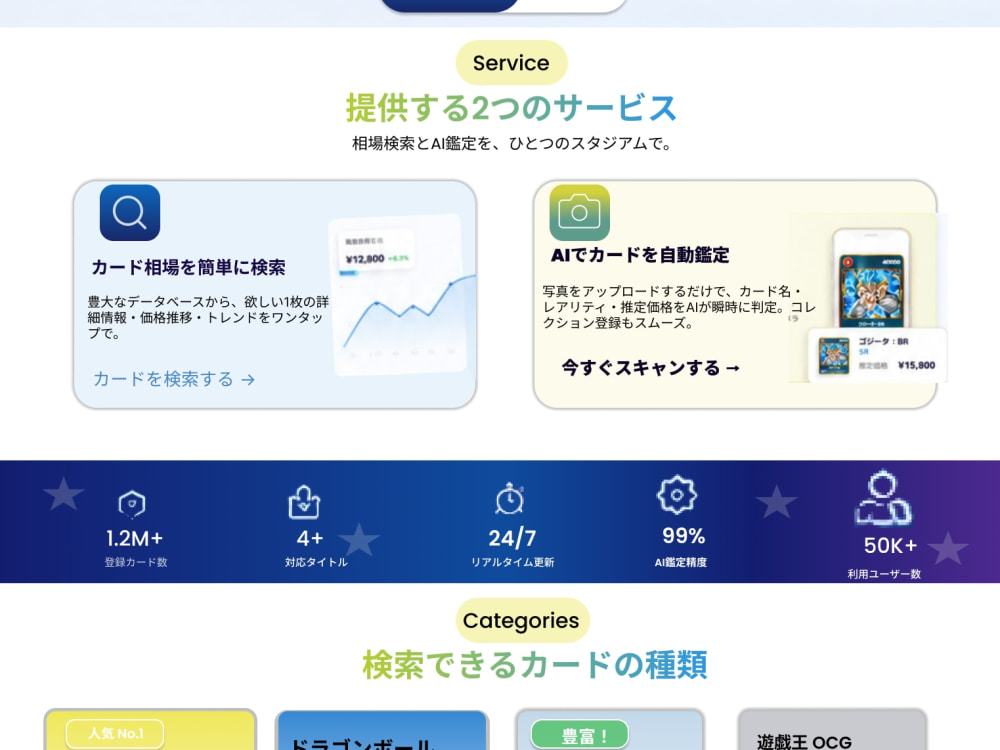Click the AI鑑定精度 label
This screenshot has height=750, width=1000.
tap(681, 562)
